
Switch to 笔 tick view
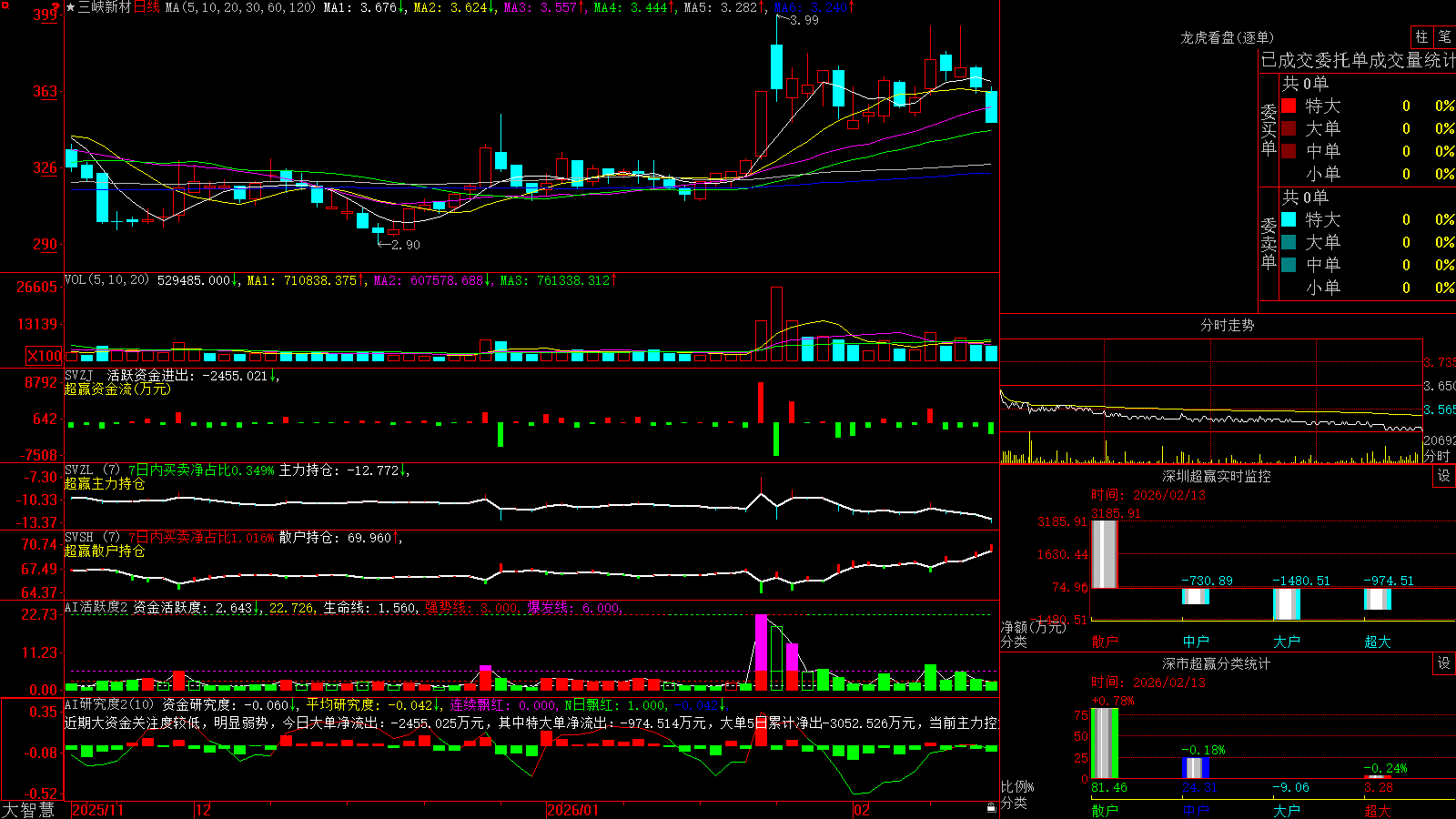coord(1444,36)
